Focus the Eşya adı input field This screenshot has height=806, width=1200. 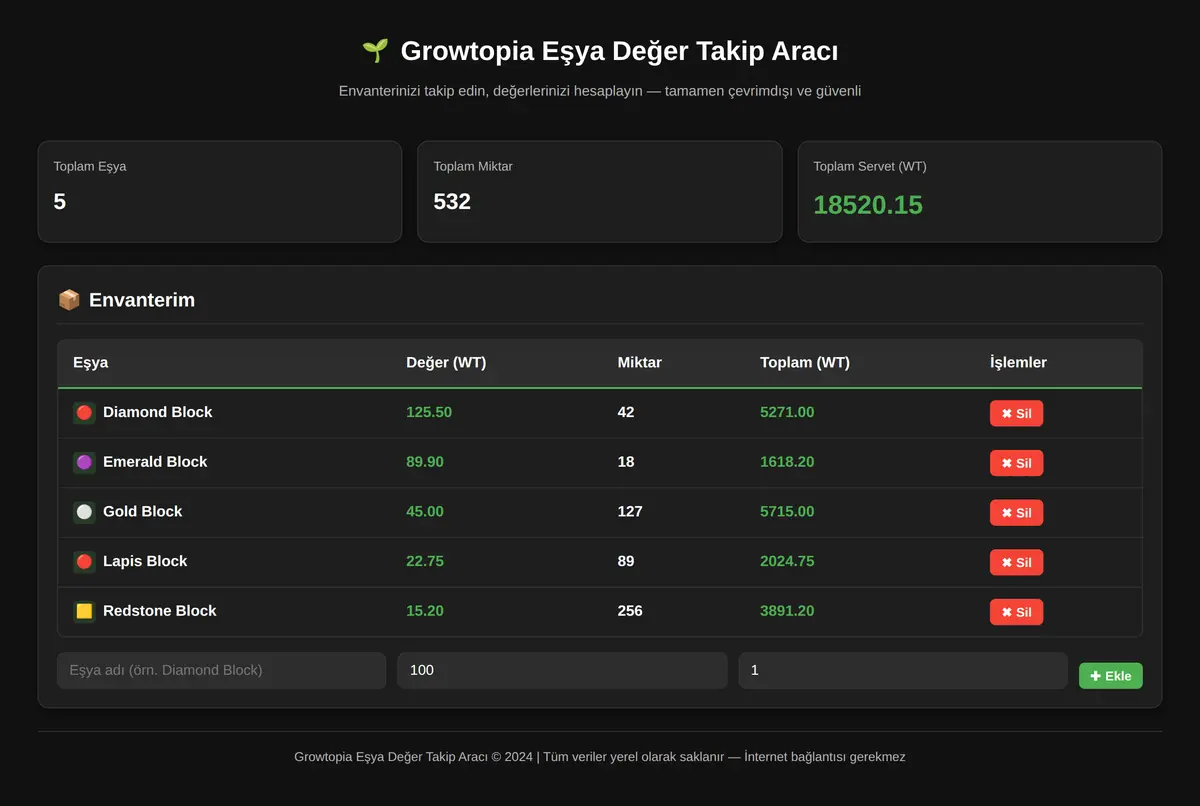(221, 671)
